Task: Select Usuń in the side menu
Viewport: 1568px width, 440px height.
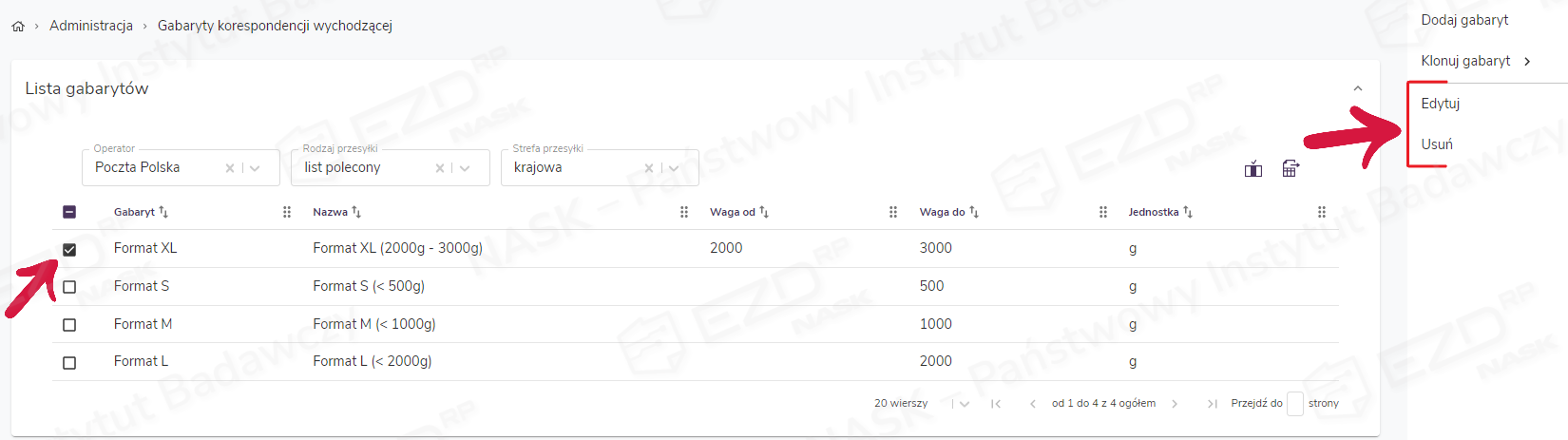Action: pos(1437,144)
